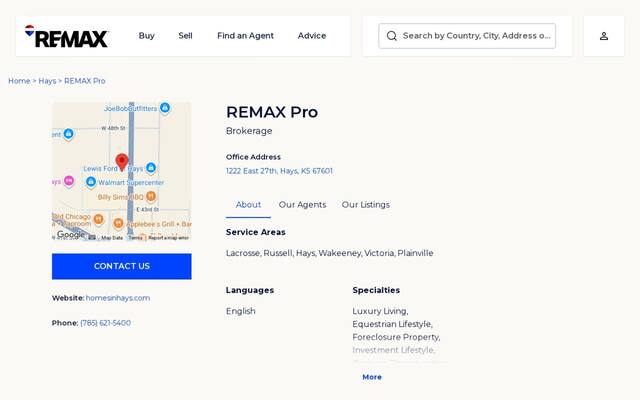Select the About tab
This screenshot has width=640, height=400.
(x=248, y=205)
